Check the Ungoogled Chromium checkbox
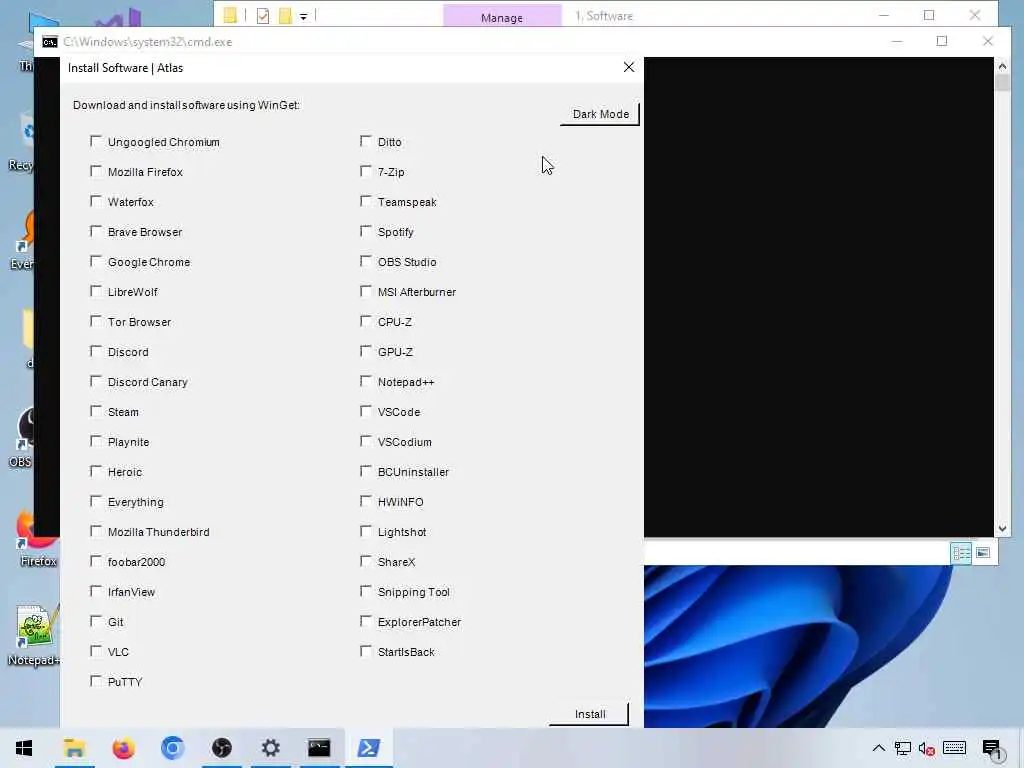Viewport: 1024px width, 768px height. pos(96,141)
